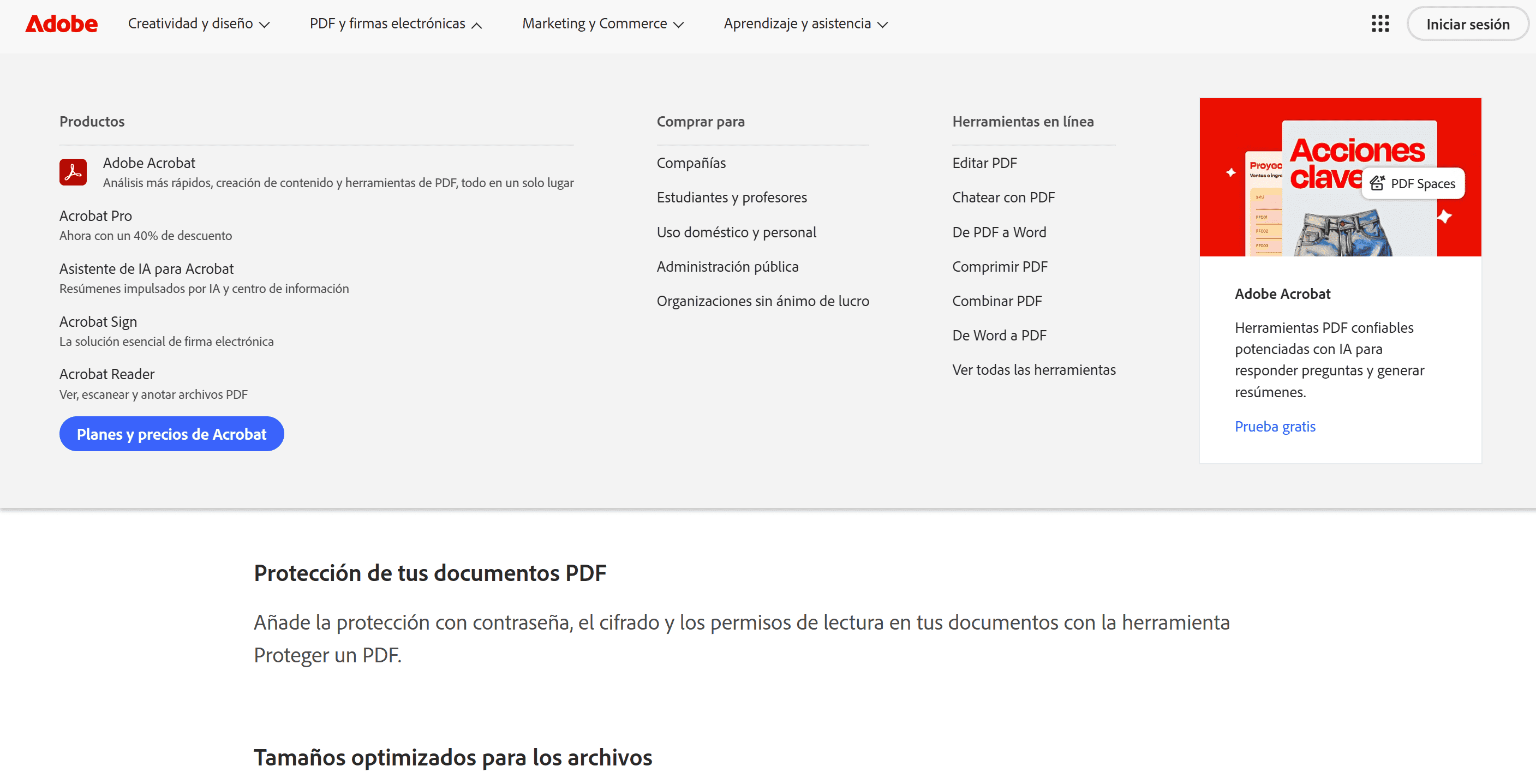Viewport: 1536px width, 784px height.
Task: Open Editar PDF online tool
Action: [x=984, y=163]
